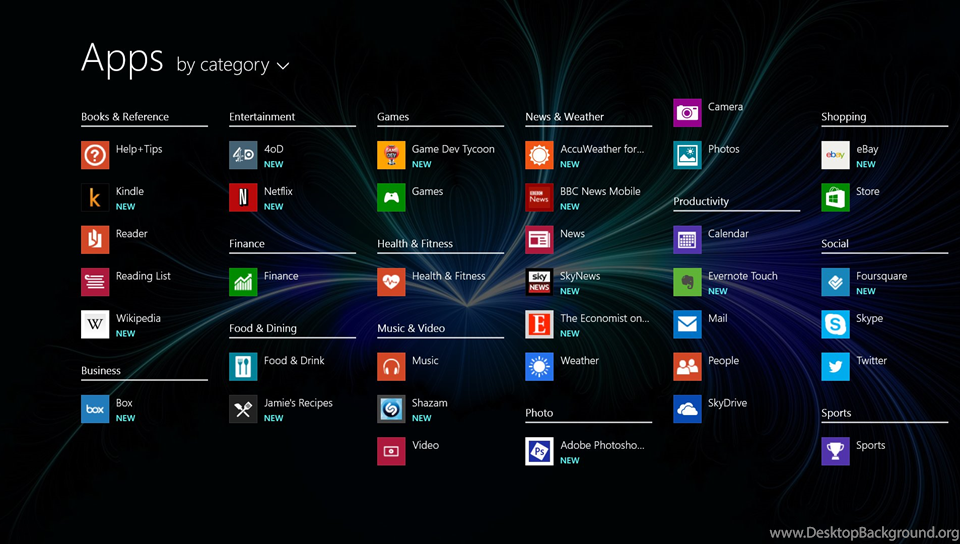This screenshot has height=544, width=960.
Task: Open the Netflix app icon
Action: tap(243, 197)
